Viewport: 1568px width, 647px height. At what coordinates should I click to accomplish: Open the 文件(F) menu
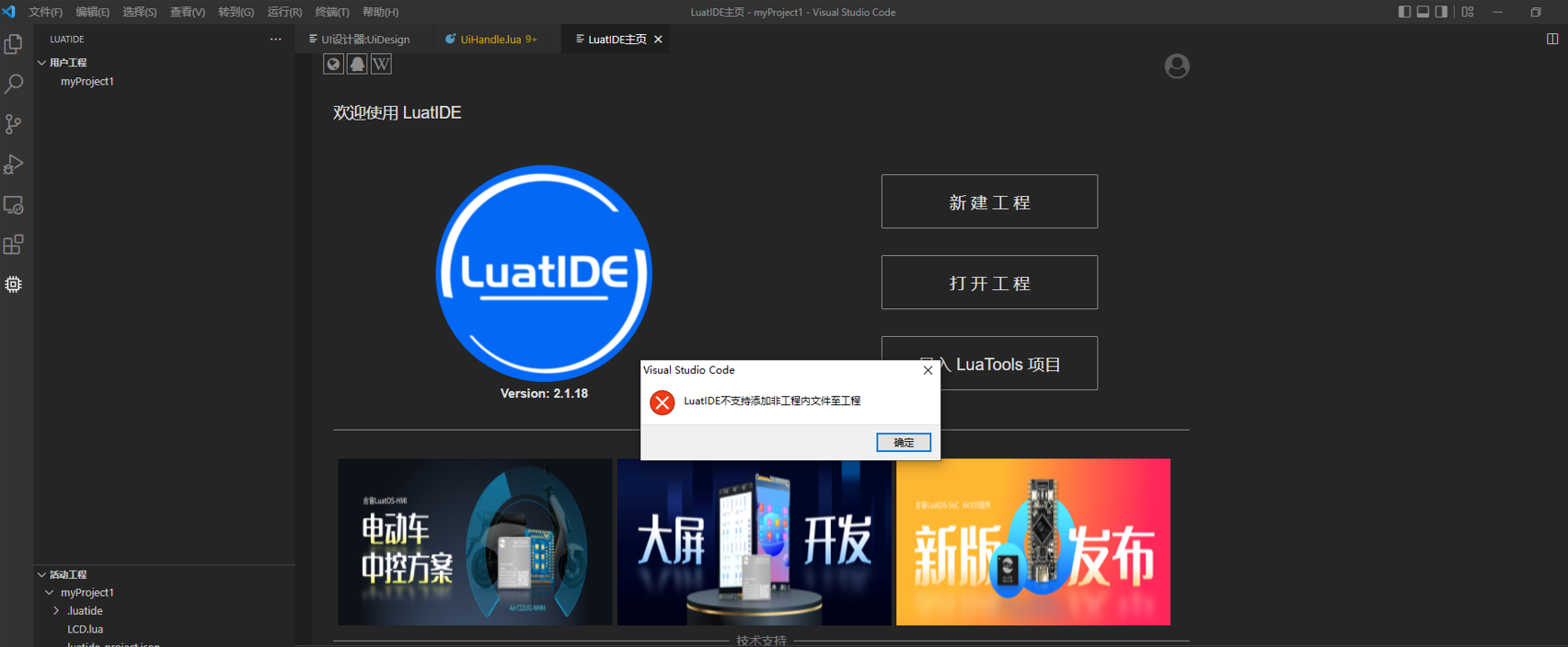46,12
